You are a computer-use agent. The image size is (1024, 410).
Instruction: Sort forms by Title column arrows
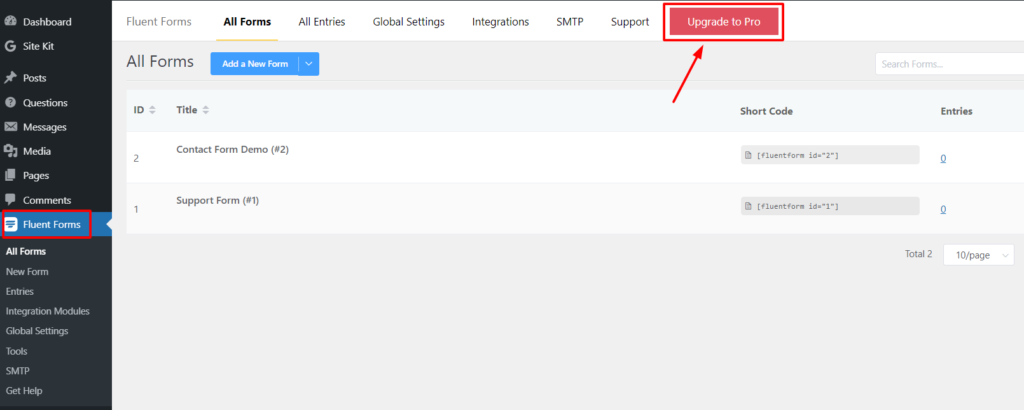[x=205, y=110]
